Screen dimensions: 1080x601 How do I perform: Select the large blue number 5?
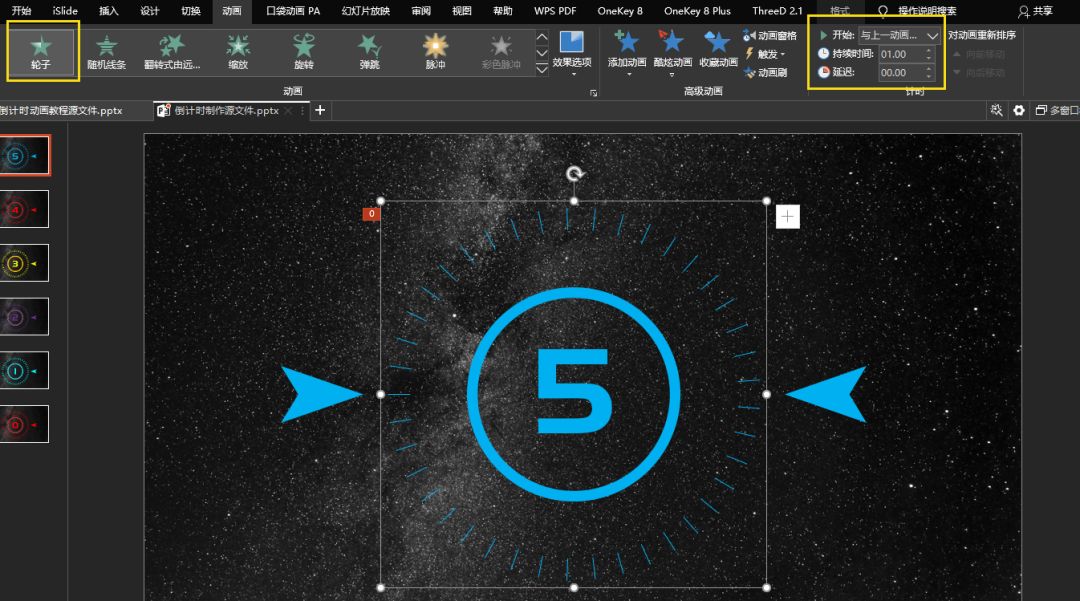point(573,391)
